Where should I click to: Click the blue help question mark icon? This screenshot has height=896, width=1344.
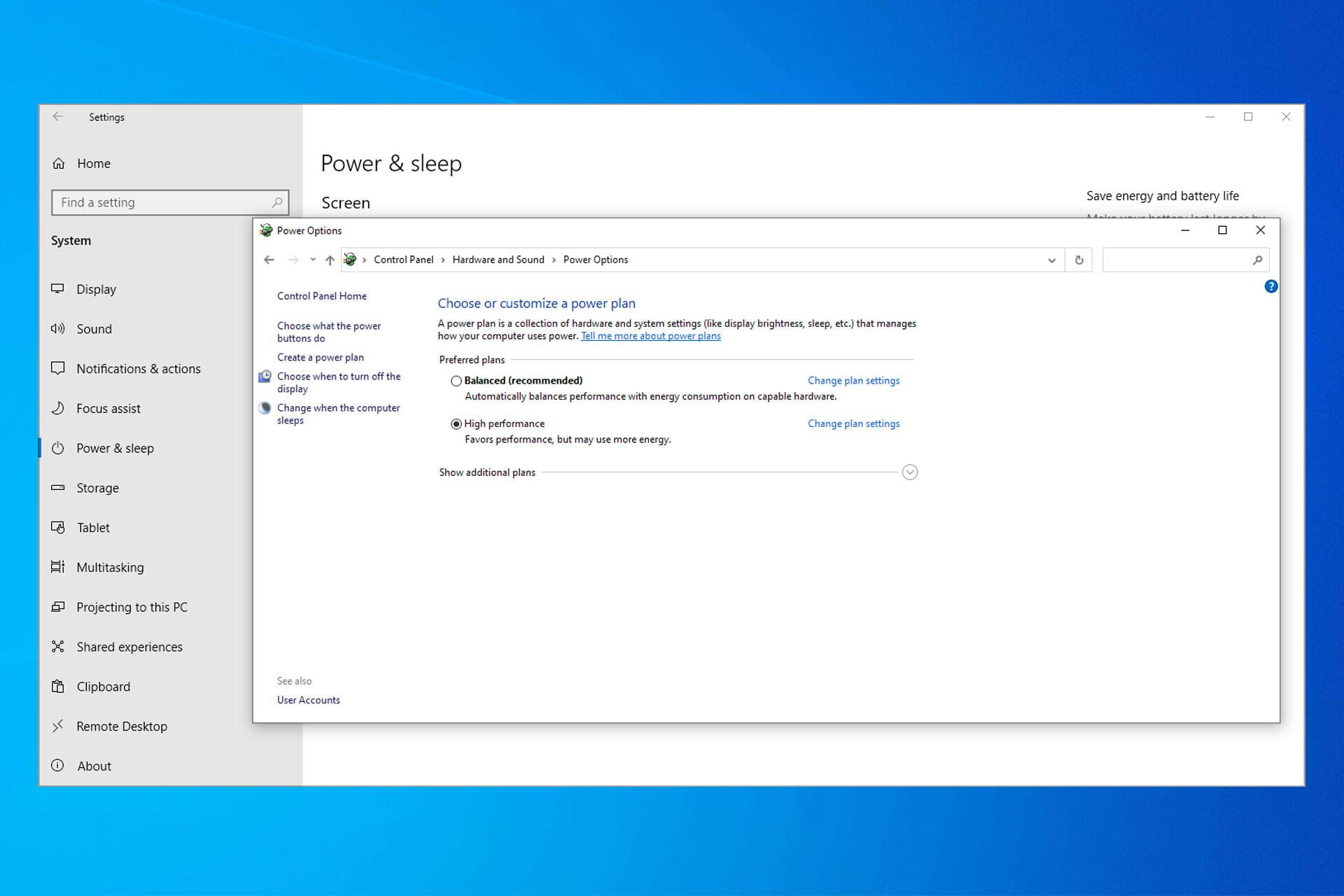pos(1271,286)
